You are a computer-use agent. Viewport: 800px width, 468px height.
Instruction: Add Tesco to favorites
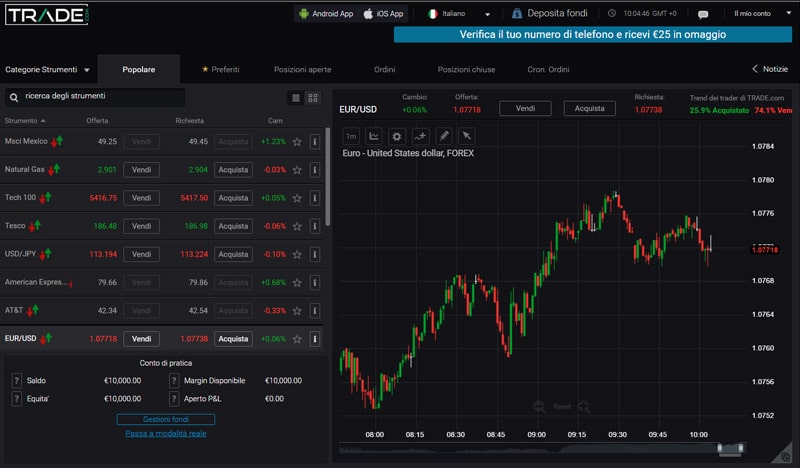pos(297,226)
